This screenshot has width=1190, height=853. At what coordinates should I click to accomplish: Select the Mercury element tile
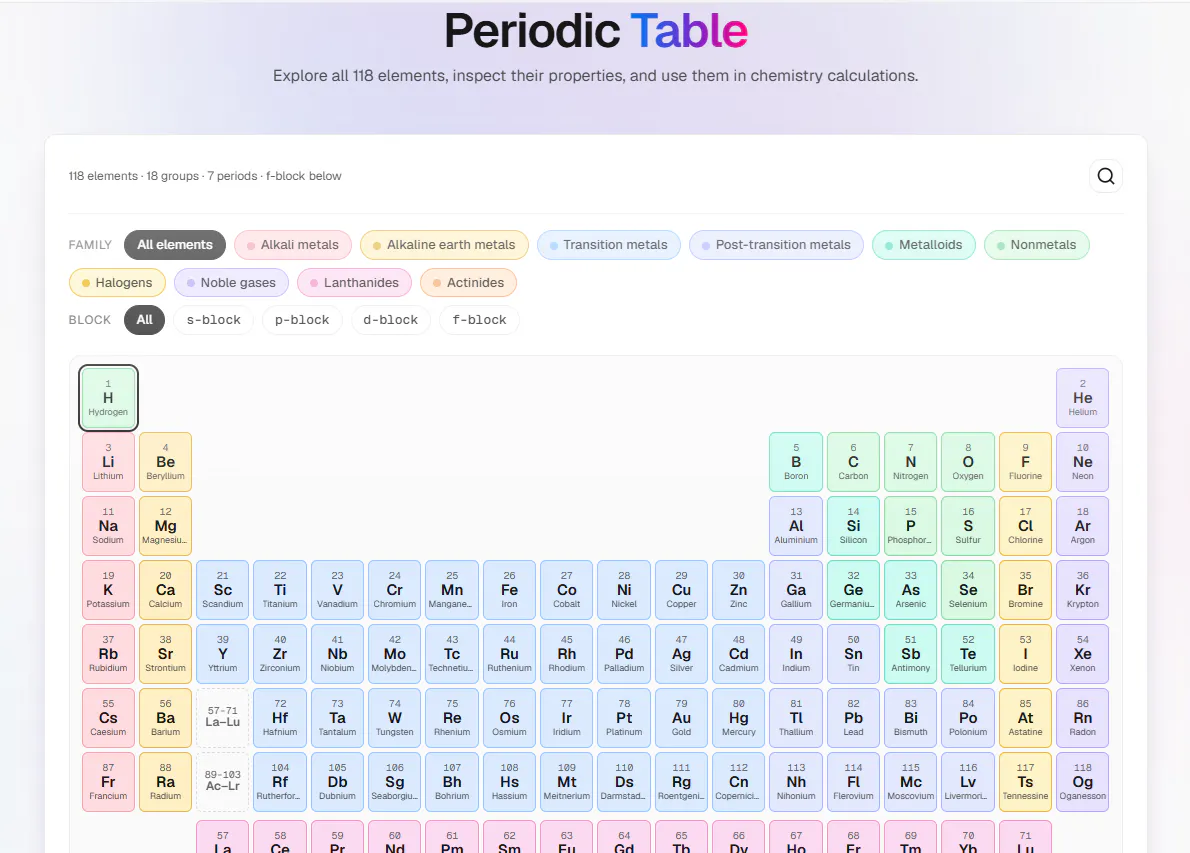[738, 718]
